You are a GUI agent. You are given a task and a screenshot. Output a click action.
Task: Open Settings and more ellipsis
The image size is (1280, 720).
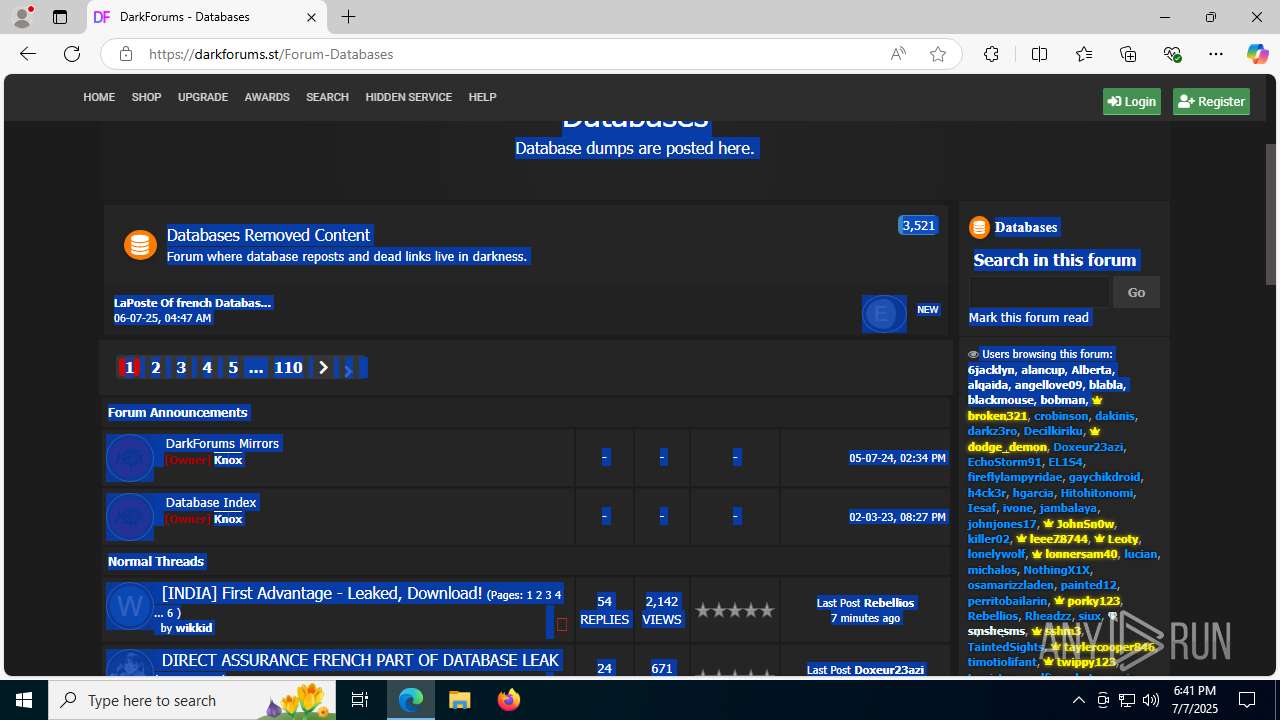[1216, 54]
